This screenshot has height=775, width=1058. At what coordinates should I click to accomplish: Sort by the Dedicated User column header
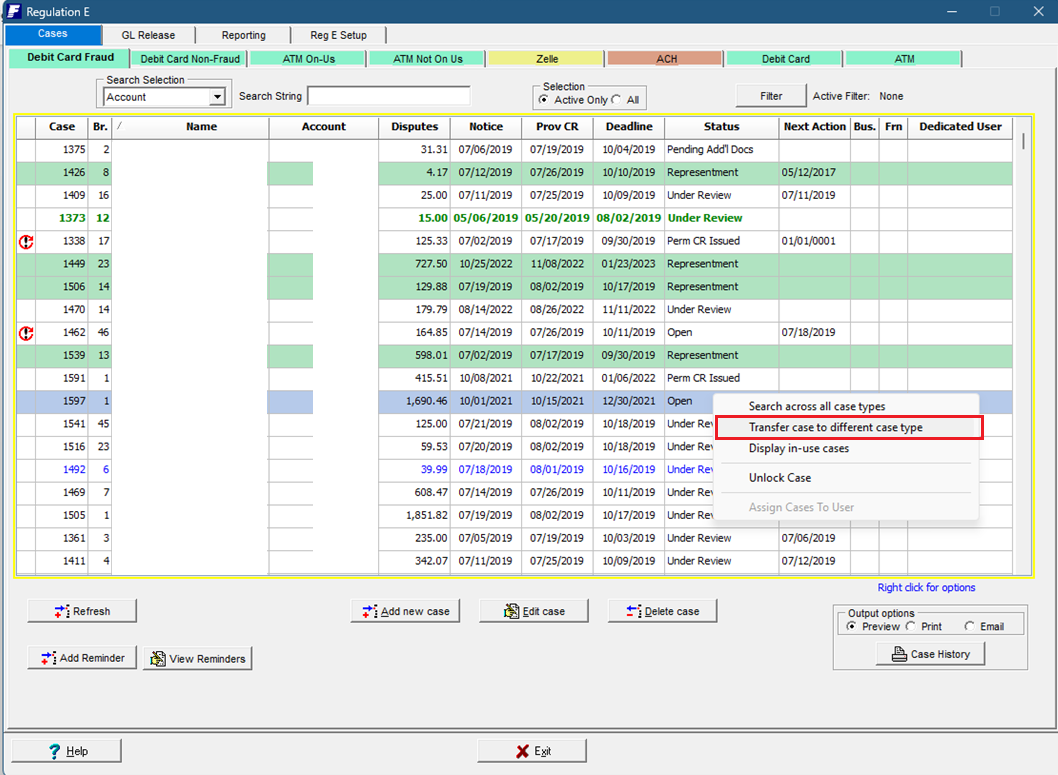[x=960, y=127]
